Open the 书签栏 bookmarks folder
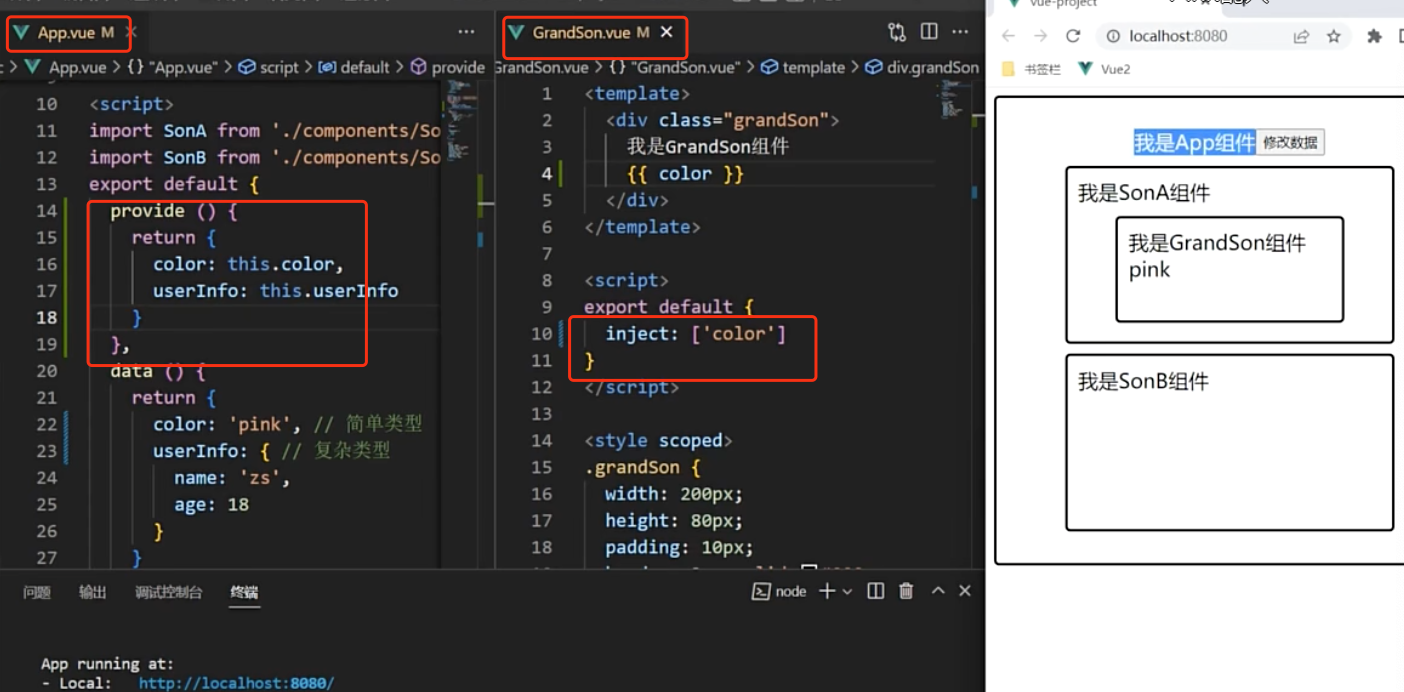The width and height of the screenshot is (1404, 692). coord(1031,69)
